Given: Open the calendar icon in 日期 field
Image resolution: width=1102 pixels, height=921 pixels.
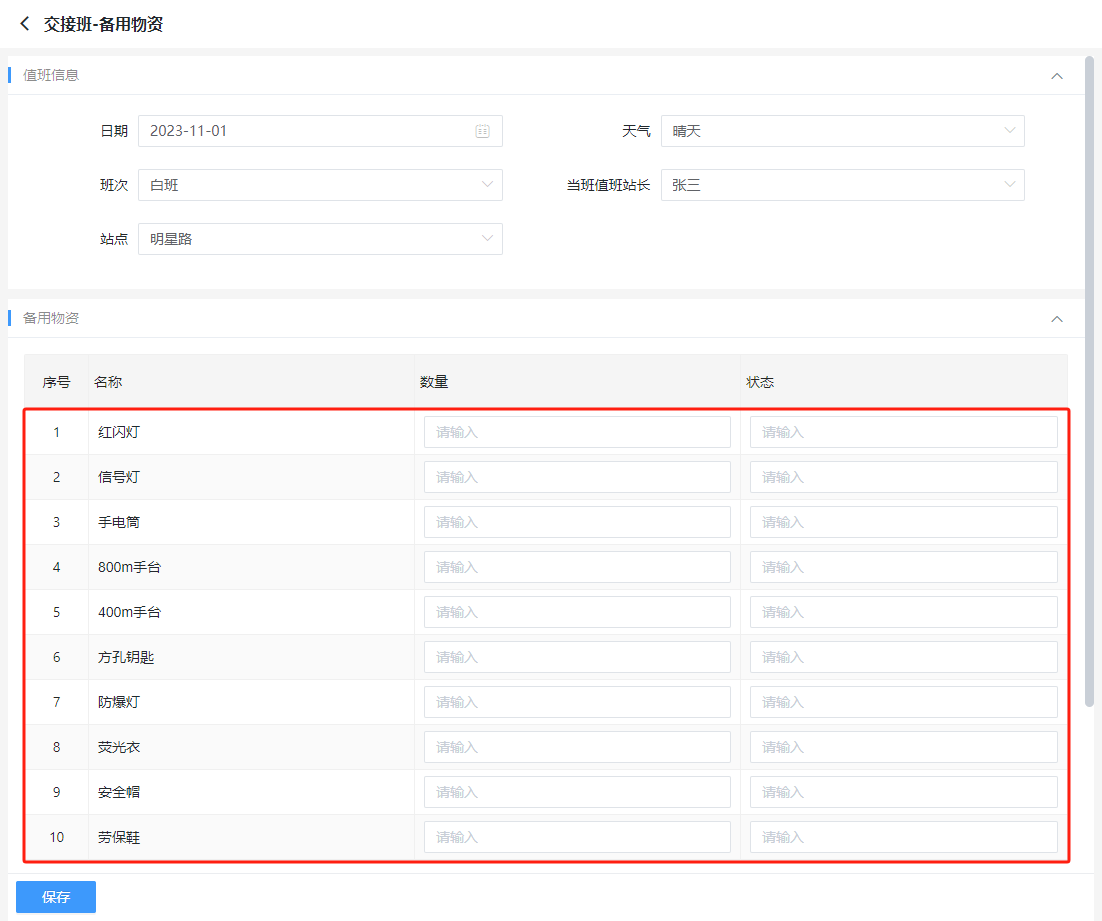Looking at the screenshot, I should (x=482, y=131).
